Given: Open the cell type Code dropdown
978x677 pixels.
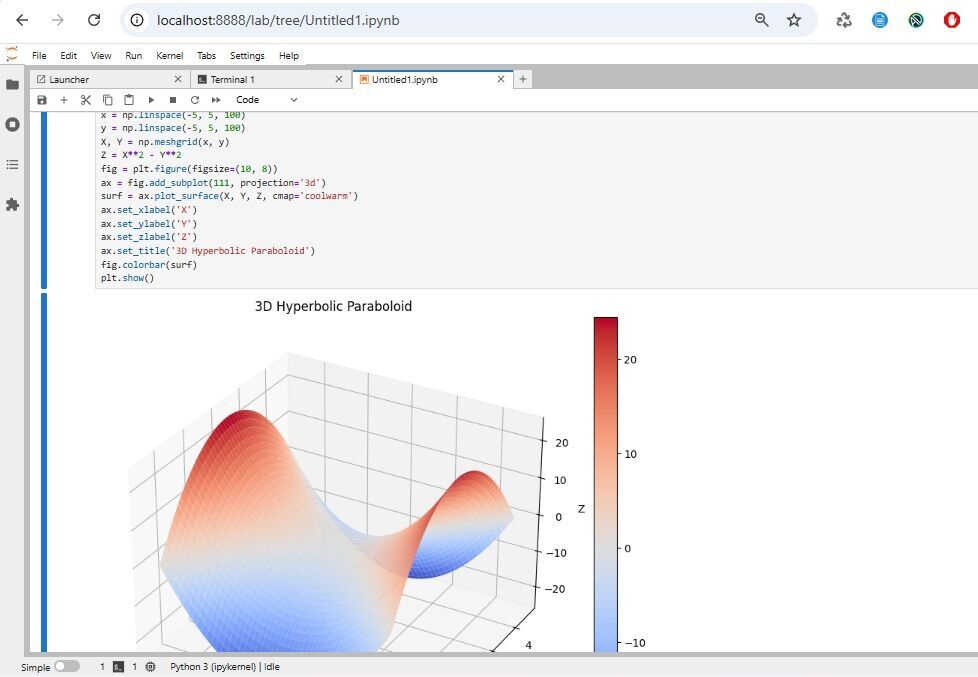Looking at the screenshot, I should (266, 100).
